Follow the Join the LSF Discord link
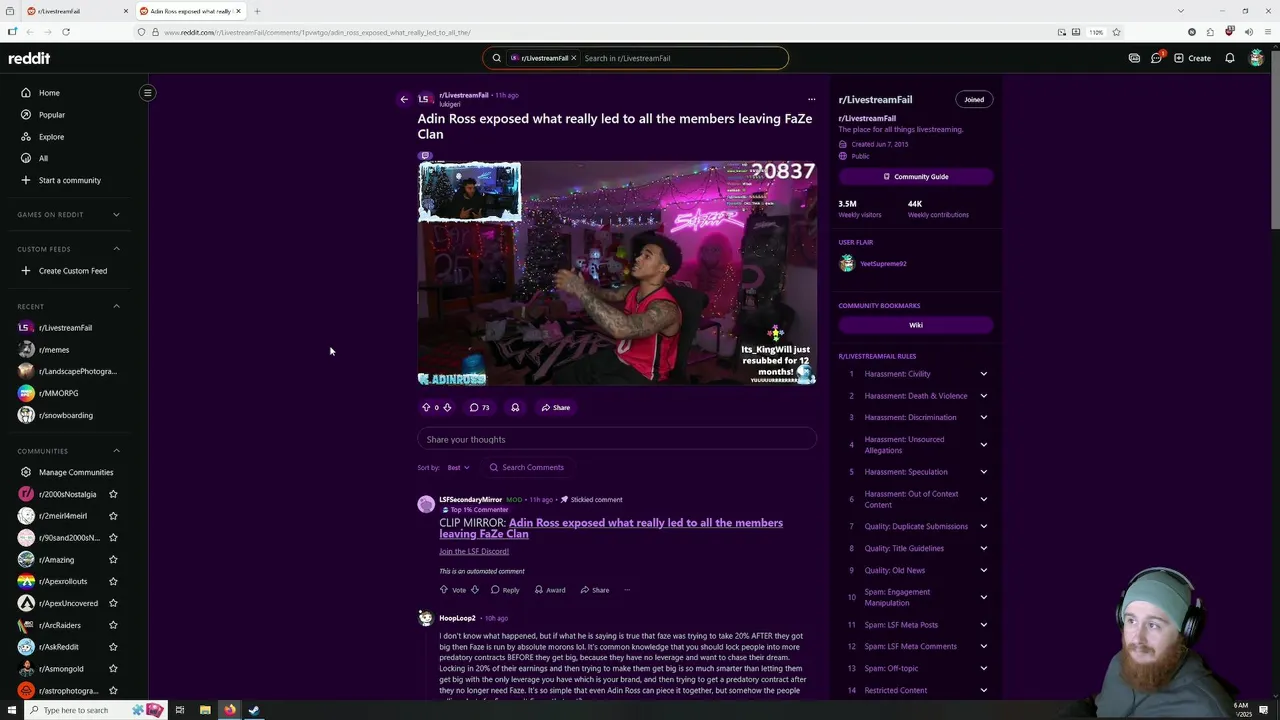This screenshot has width=1280, height=720. 474,551
